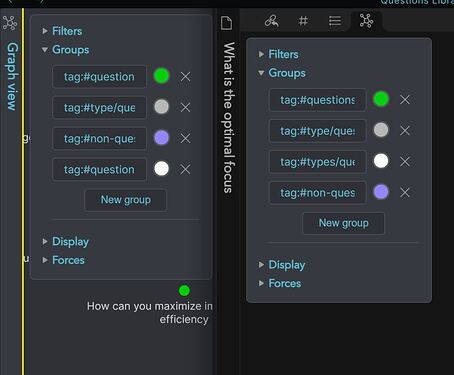This screenshot has width=454, height=375.
Task: Delete the left tag:#non-que group via X
Action: [185, 138]
